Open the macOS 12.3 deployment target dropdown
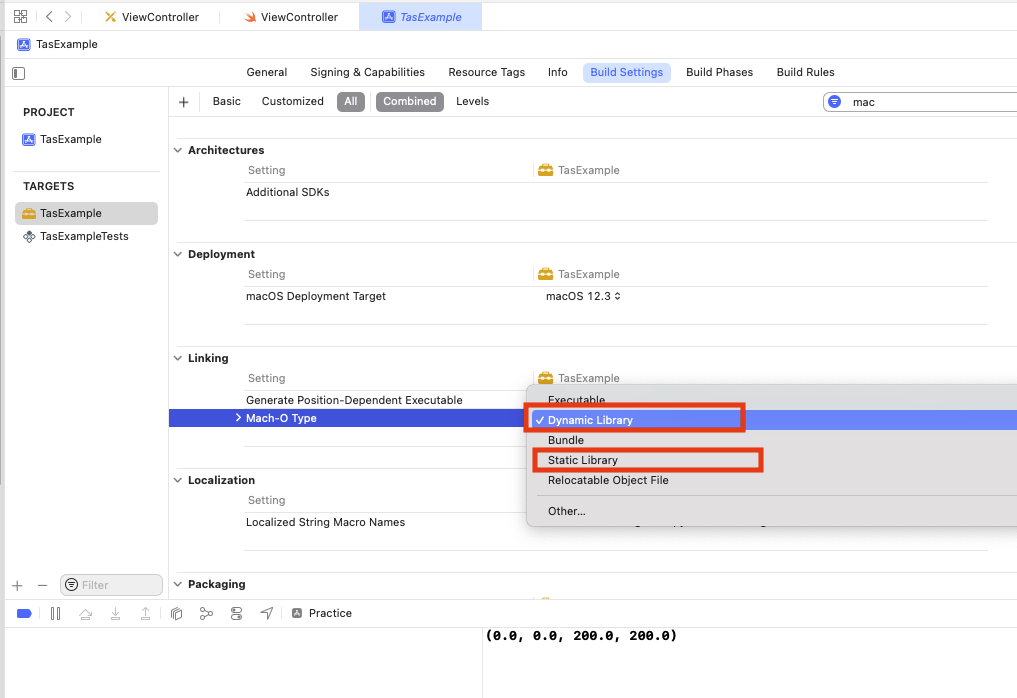Image resolution: width=1017 pixels, height=698 pixels. click(x=583, y=296)
